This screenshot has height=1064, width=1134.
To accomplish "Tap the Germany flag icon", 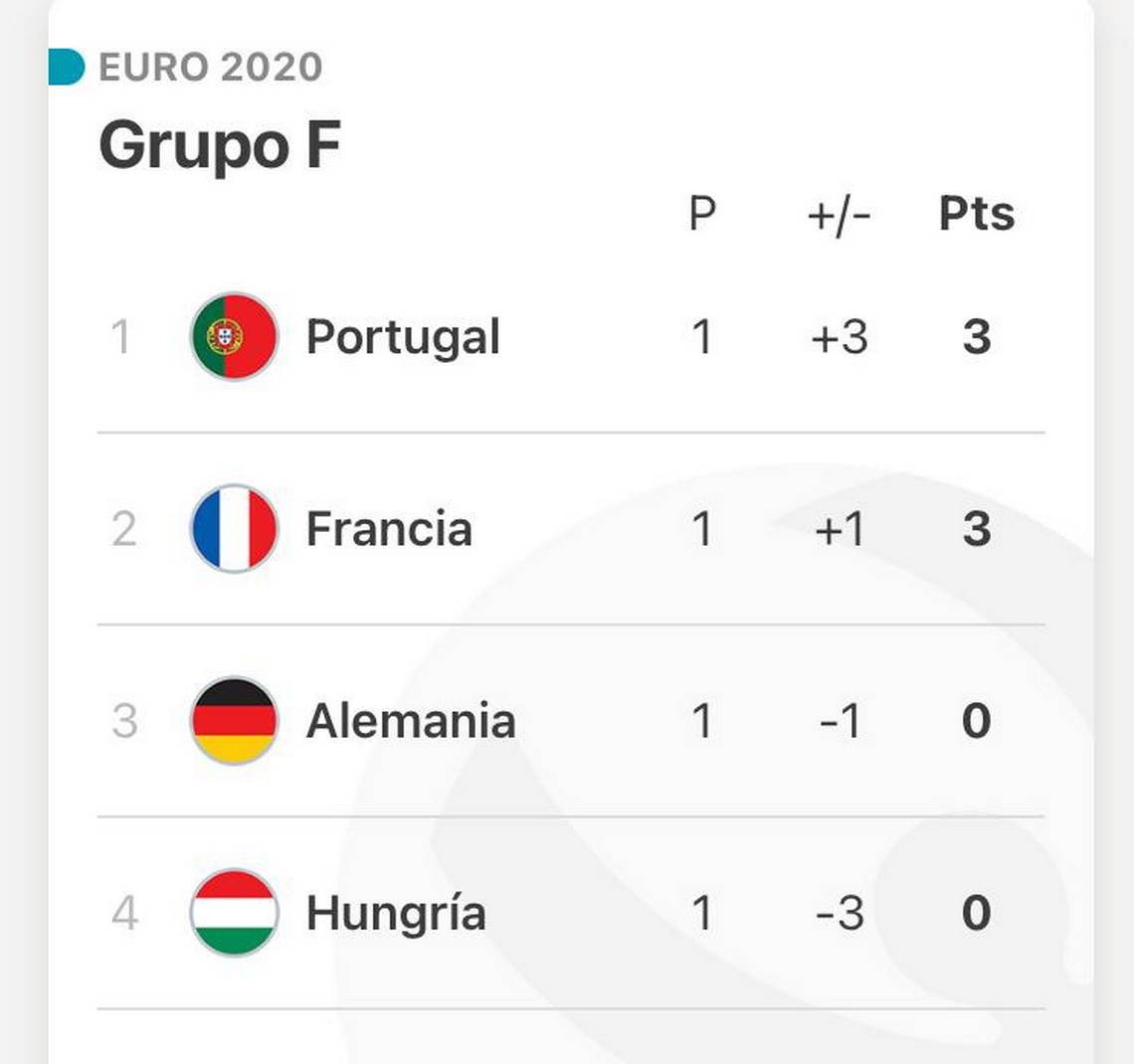I will [234, 721].
